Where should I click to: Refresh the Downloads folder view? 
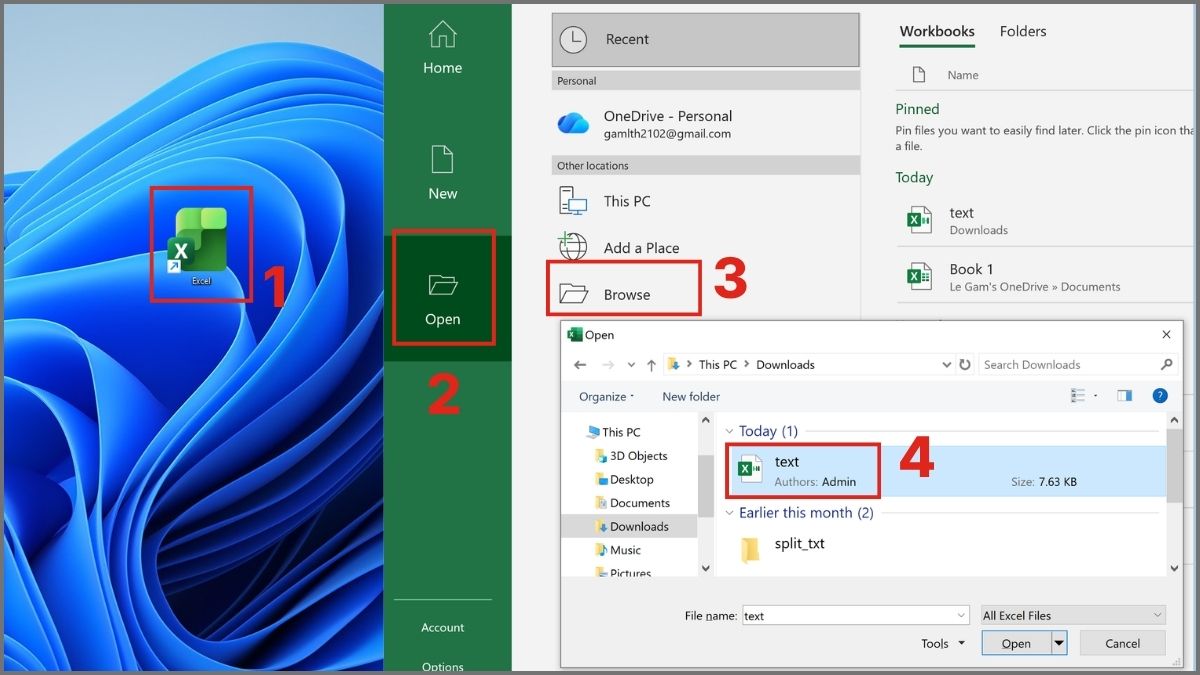pyautogui.click(x=965, y=365)
